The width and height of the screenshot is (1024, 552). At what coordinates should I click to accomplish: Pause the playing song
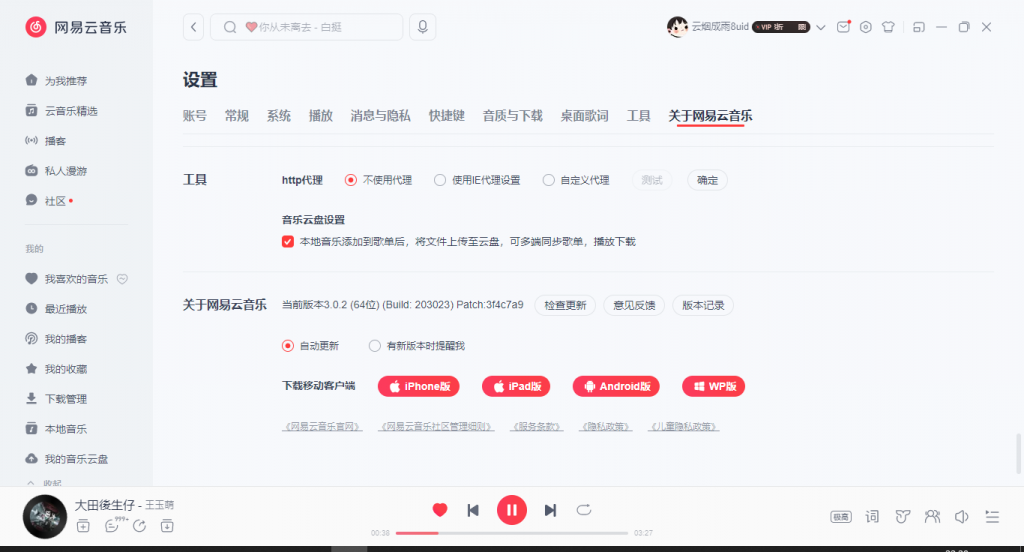tap(512, 510)
